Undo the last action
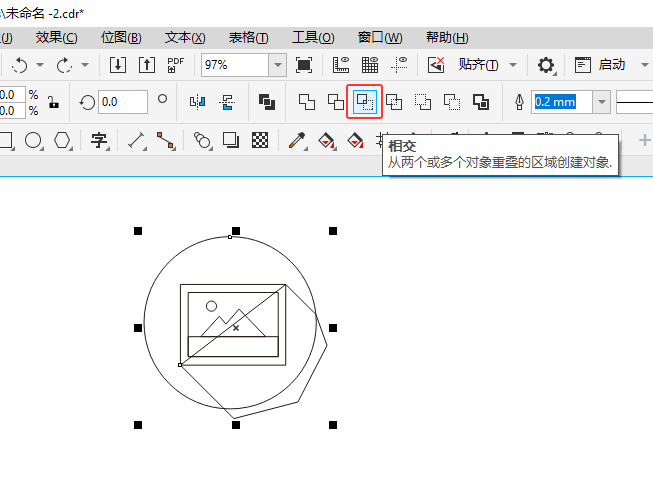Screen dimensions: 653x481 coord(20,65)
